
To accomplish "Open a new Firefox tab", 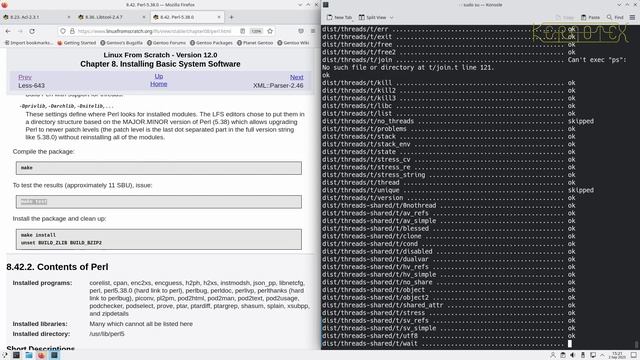I will coord(231,17).
